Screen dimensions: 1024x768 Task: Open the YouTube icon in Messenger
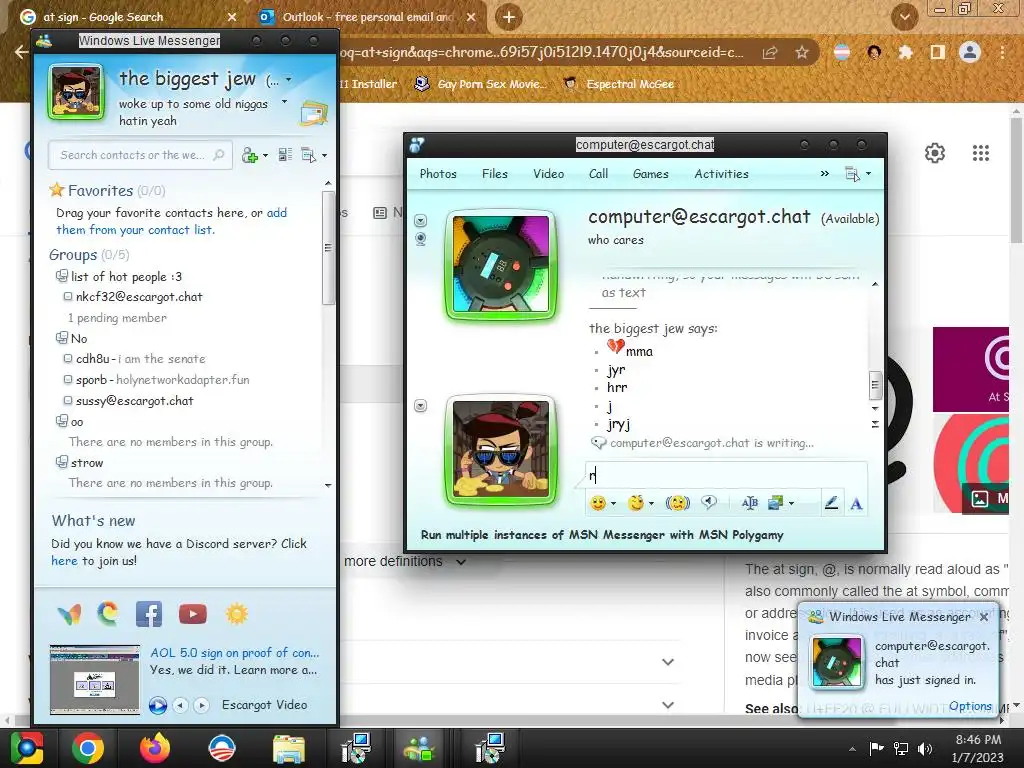(193, 614)
